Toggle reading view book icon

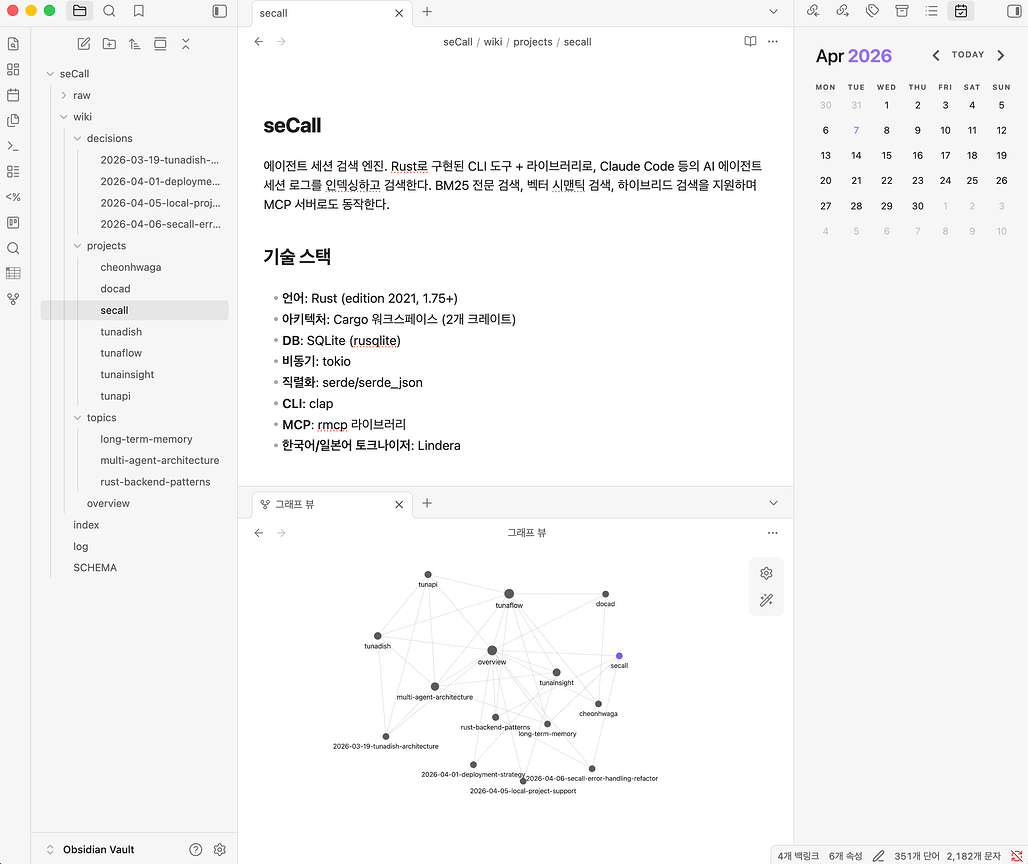[x=750, y=41]
